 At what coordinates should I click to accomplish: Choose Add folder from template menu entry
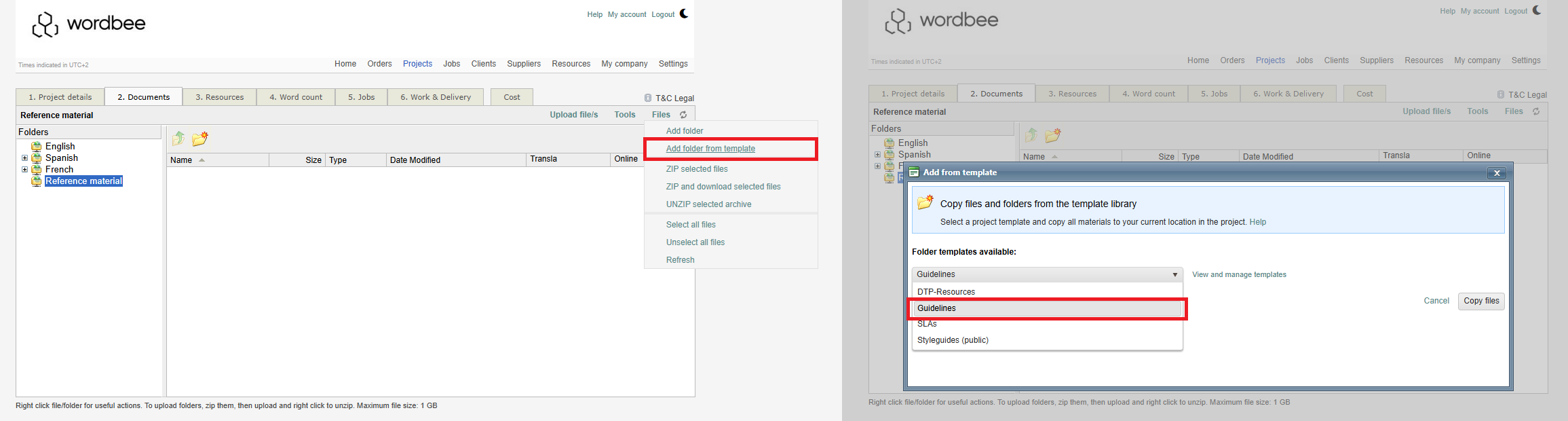710,149
